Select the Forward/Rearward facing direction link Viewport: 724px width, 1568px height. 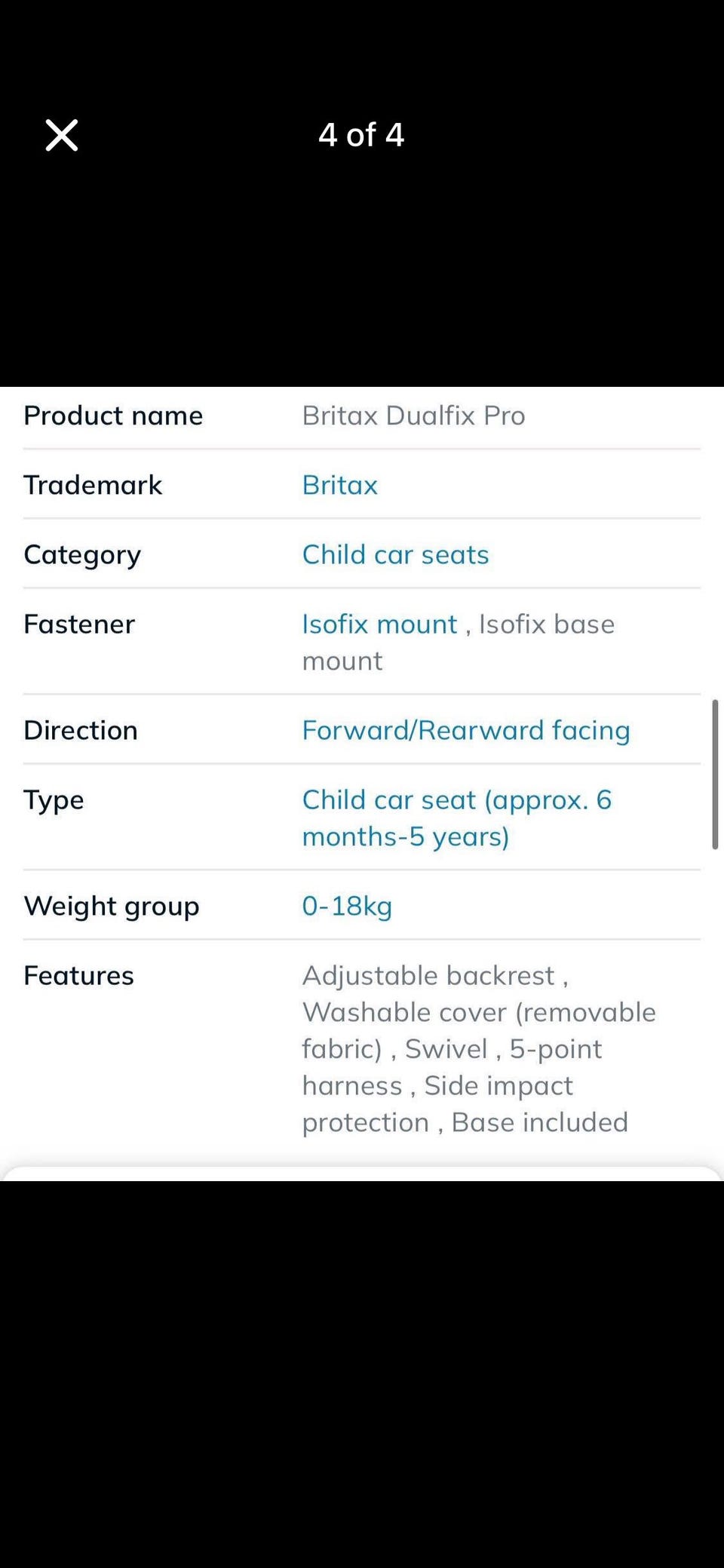(466, 730)
